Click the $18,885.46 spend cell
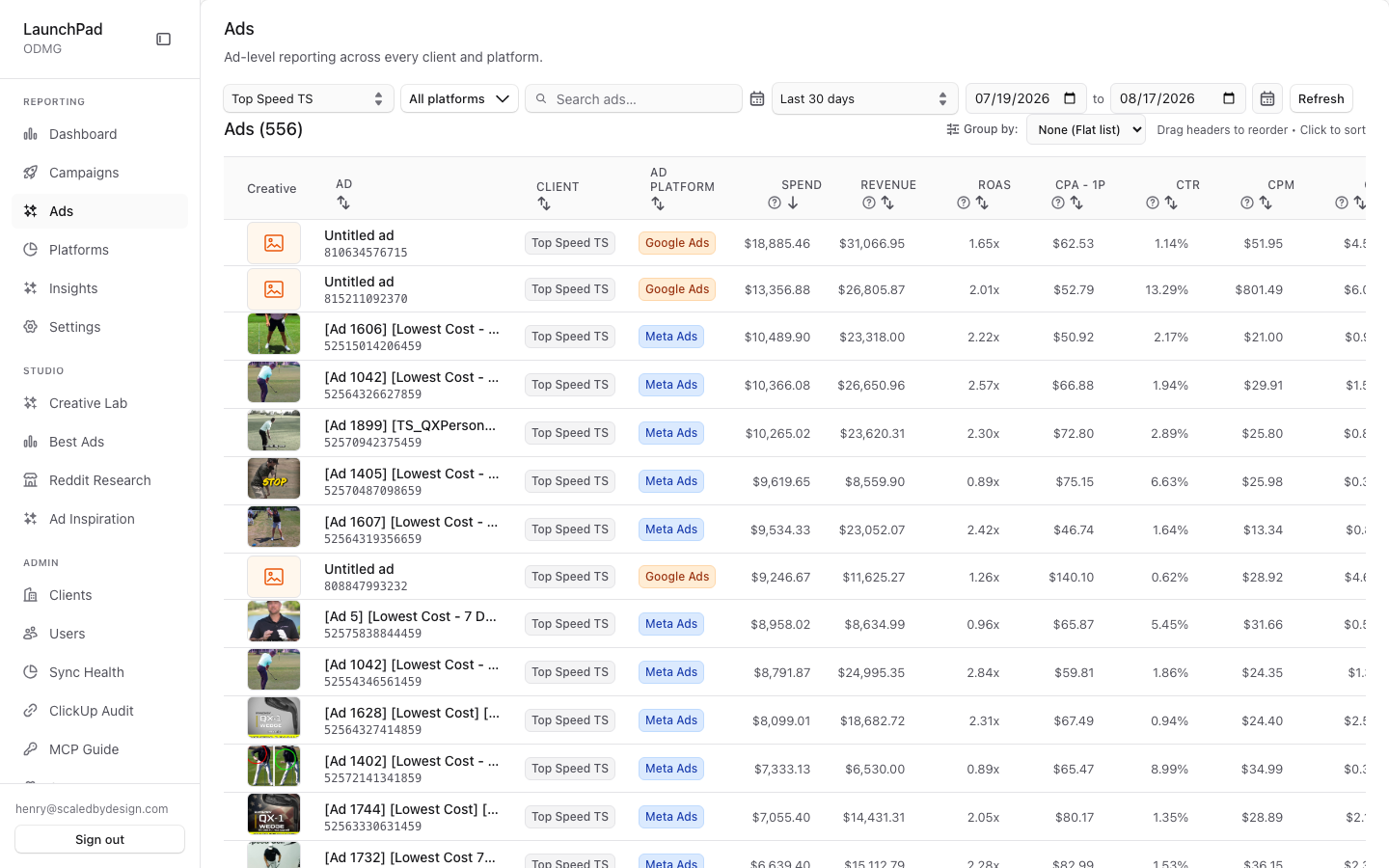The width and height of the screenshot is (1389, 868). [777, 243]
